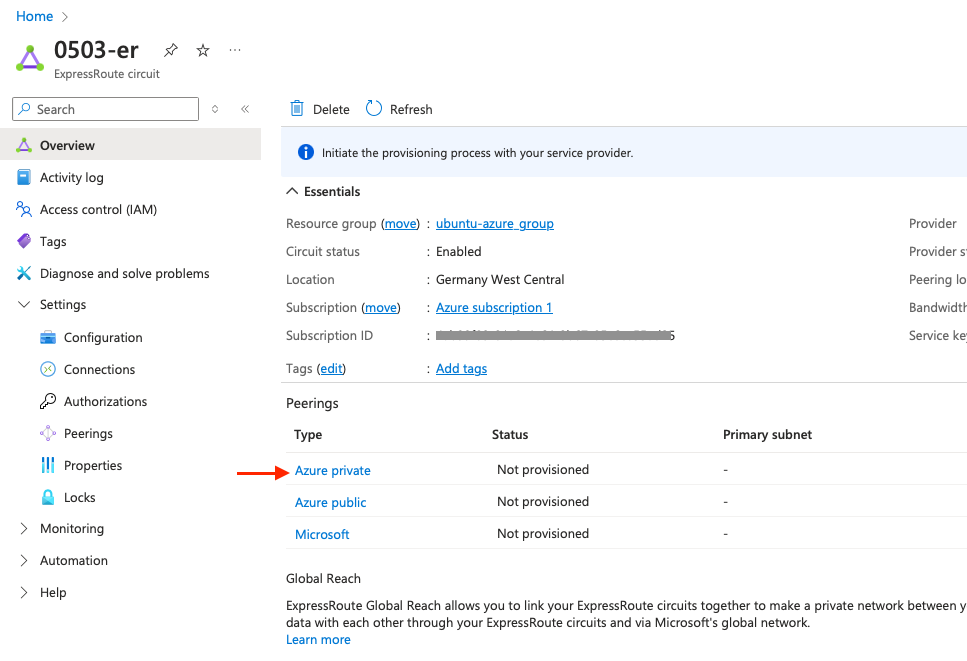Image resolution: width=967 pixels, height=661 pixels.
Task: Click the Status column header
Action: click(x=510, y=435)
